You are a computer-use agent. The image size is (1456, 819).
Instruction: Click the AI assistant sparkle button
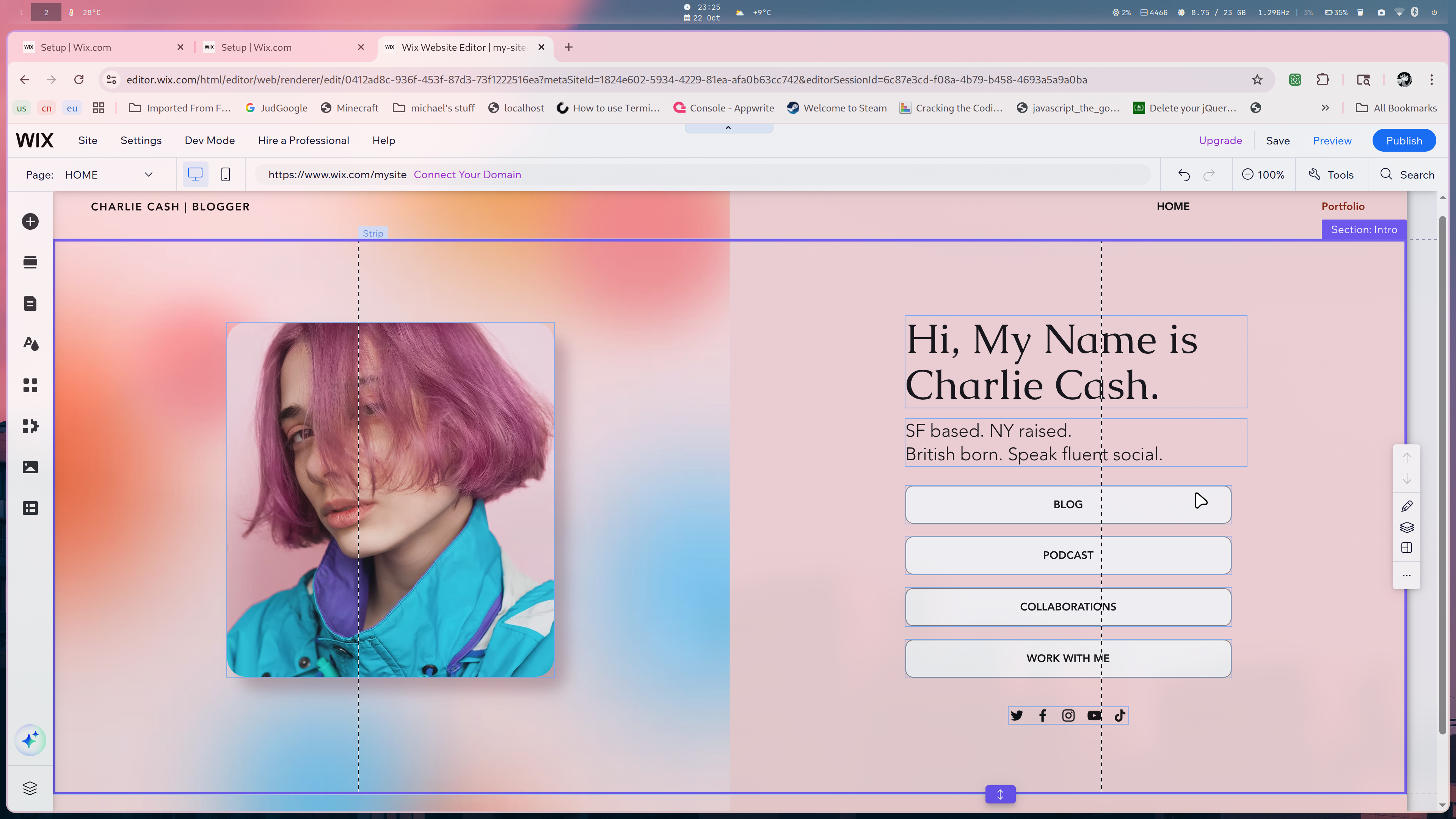click(x=30, y=739)
